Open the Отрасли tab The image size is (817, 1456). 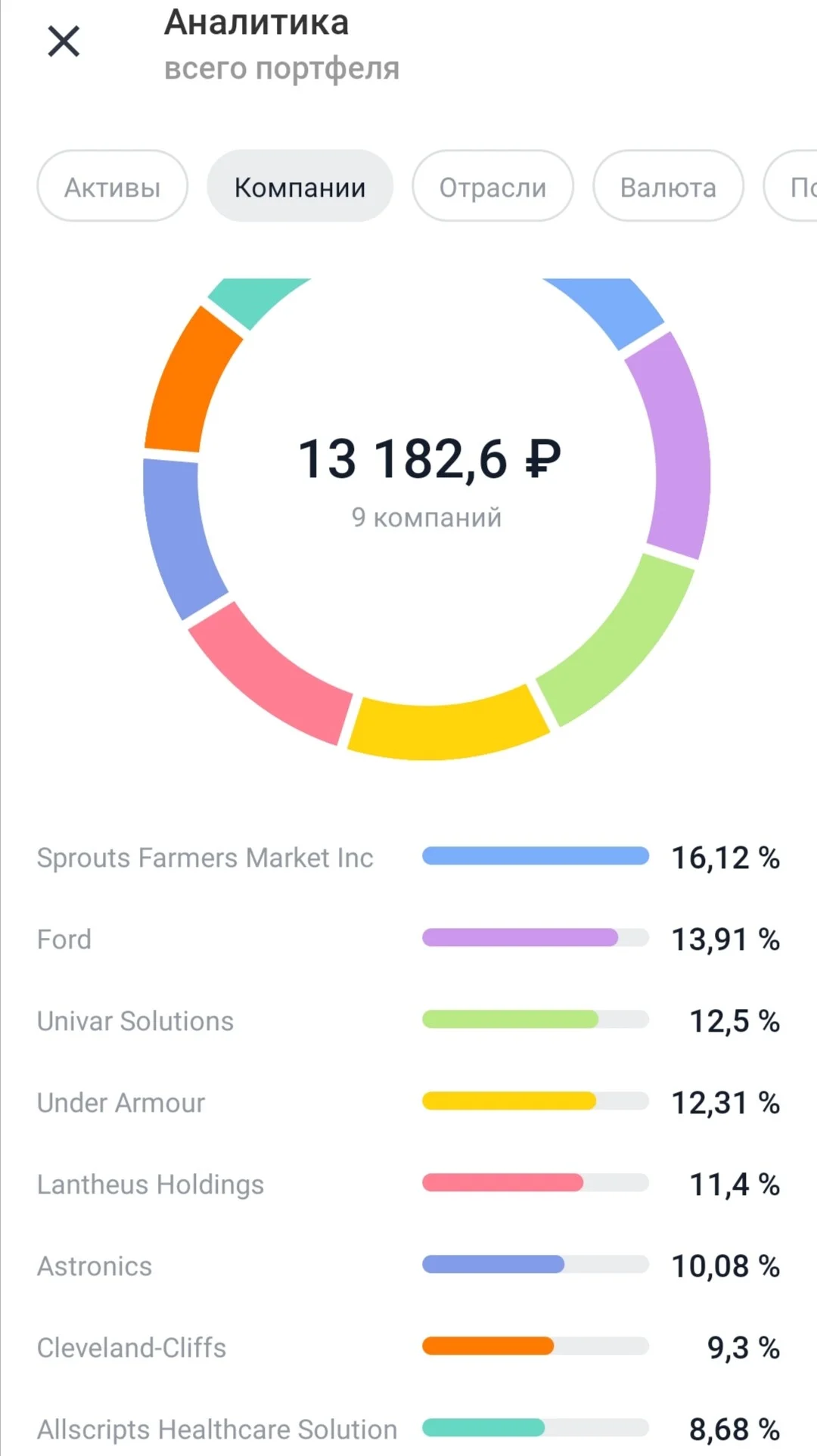pos(493,186)
